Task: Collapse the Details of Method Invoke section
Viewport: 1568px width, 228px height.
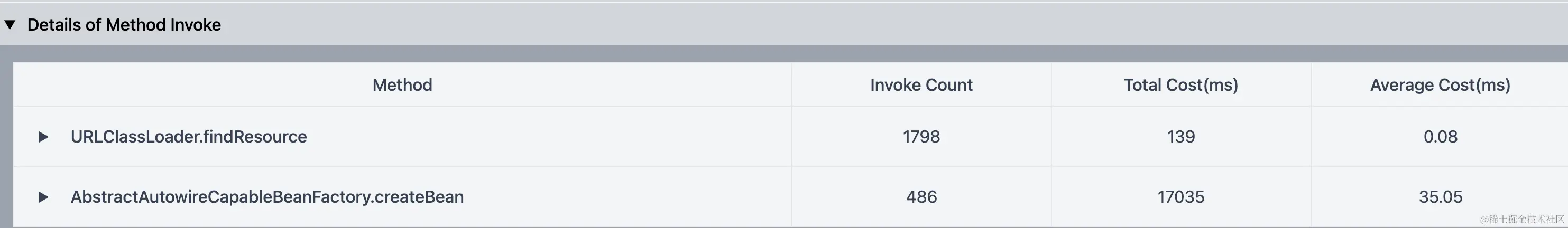Action: [x=10, y=25]
